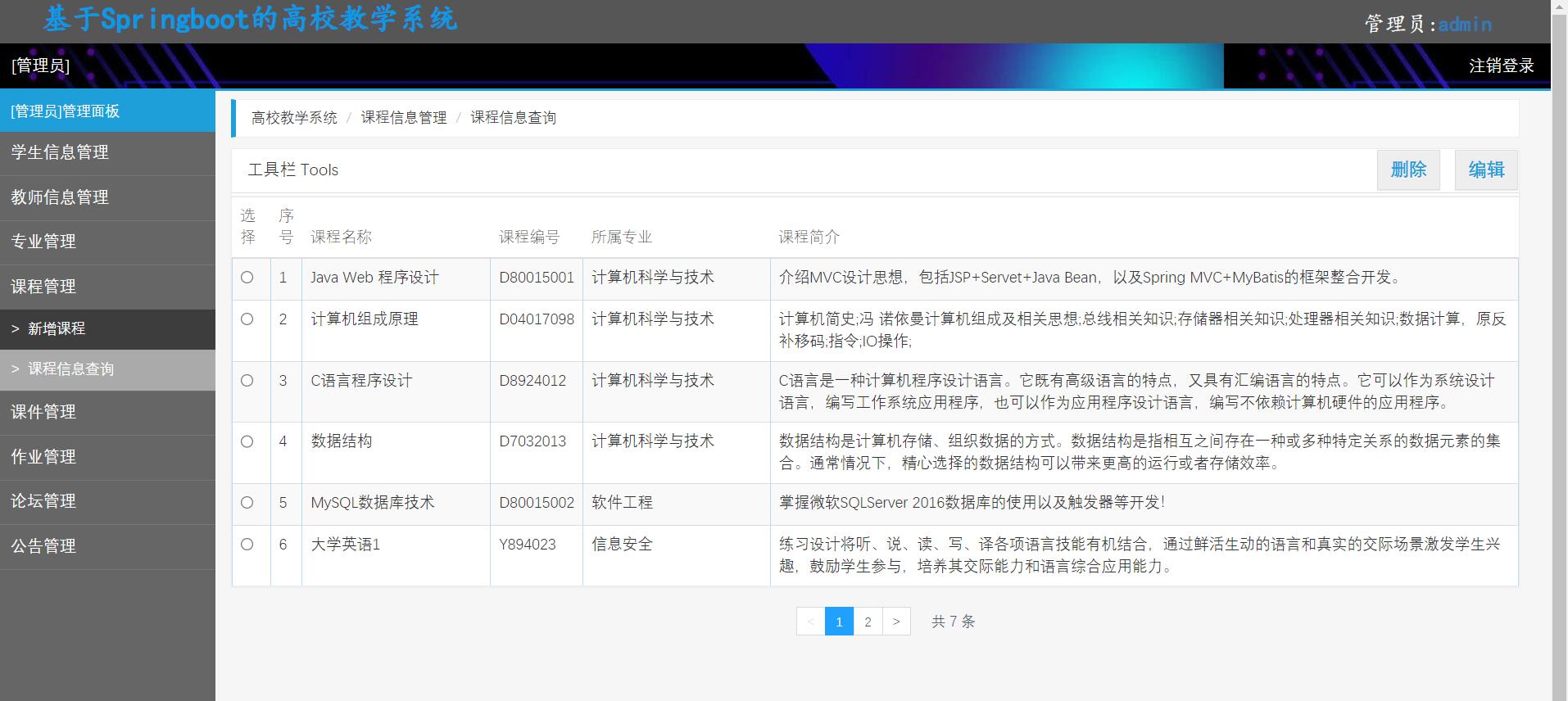Screen dimensions: 1568x701
Task: Select radio button for 数据结构 row
Action: pyautogui.click(x=247, y=442)
